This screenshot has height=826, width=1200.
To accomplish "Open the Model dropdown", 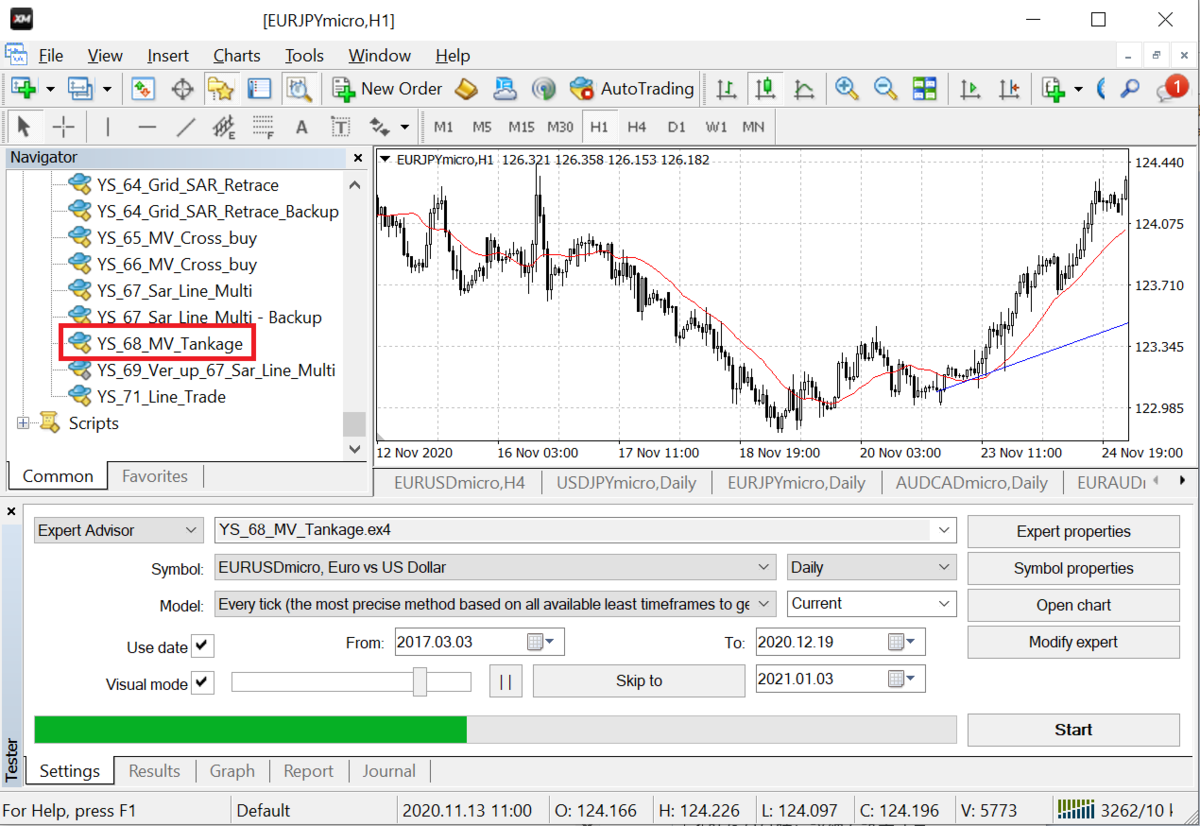I will click(x=495, y=604).
